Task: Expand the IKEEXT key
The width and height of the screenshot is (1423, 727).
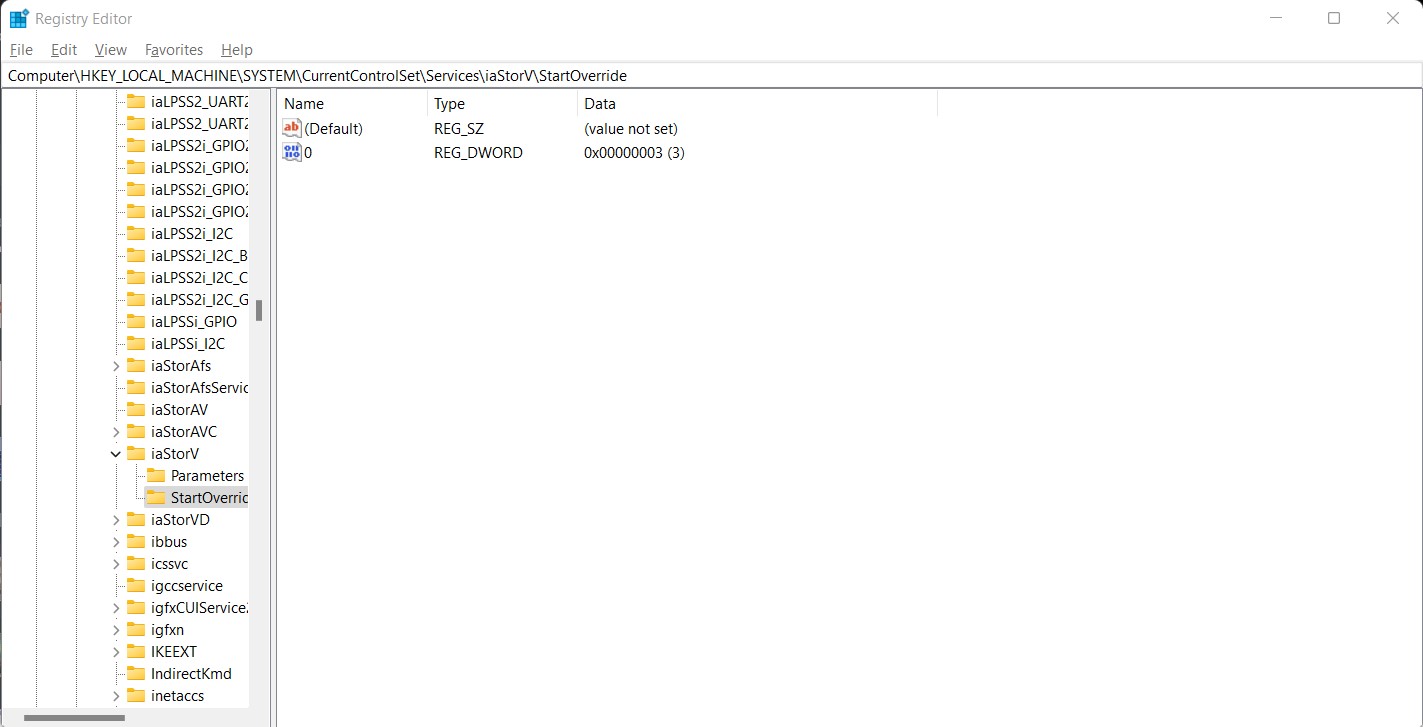Action: (x=116, y=651)
